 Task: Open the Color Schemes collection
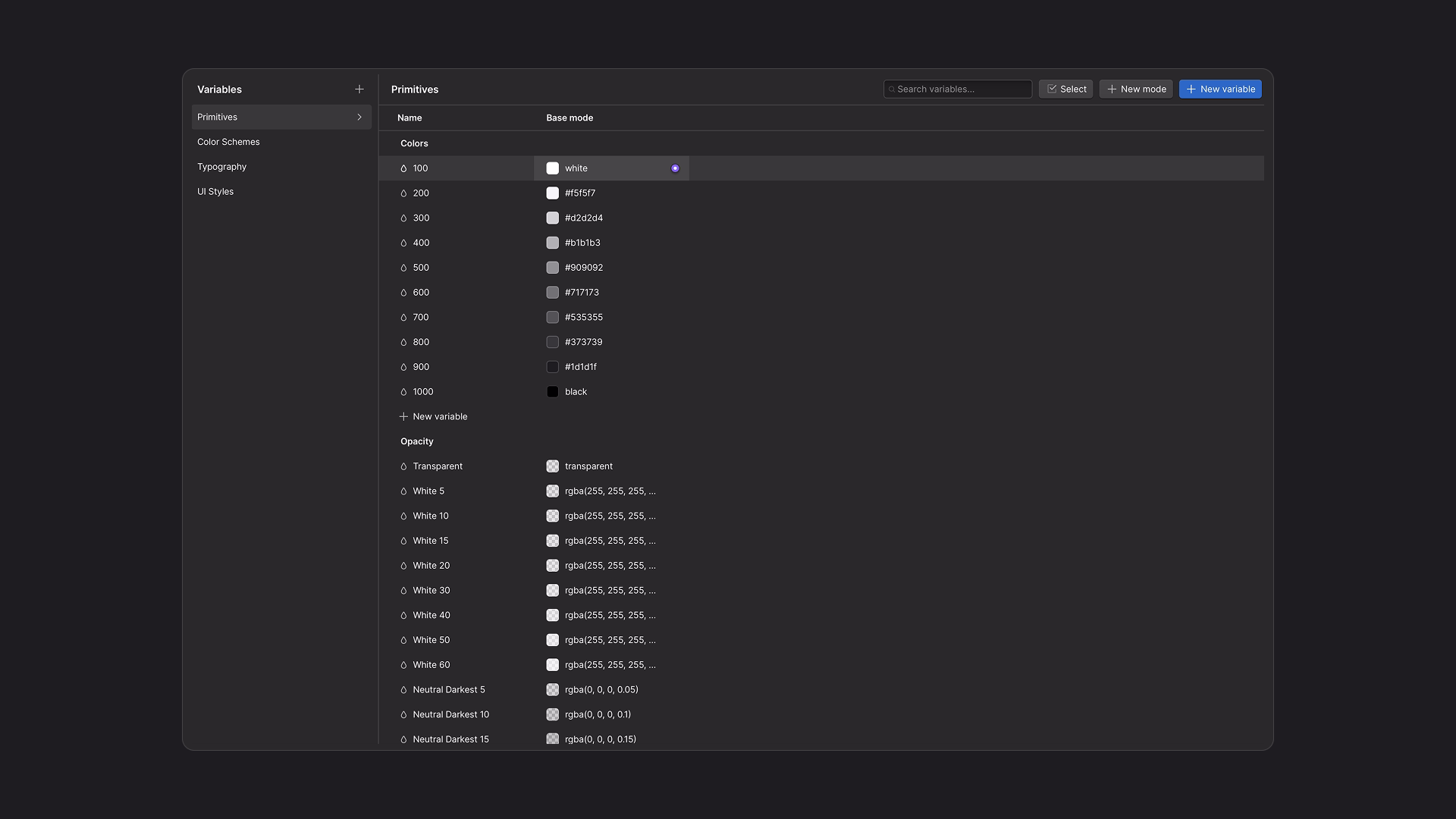click(x=228, y=142)
